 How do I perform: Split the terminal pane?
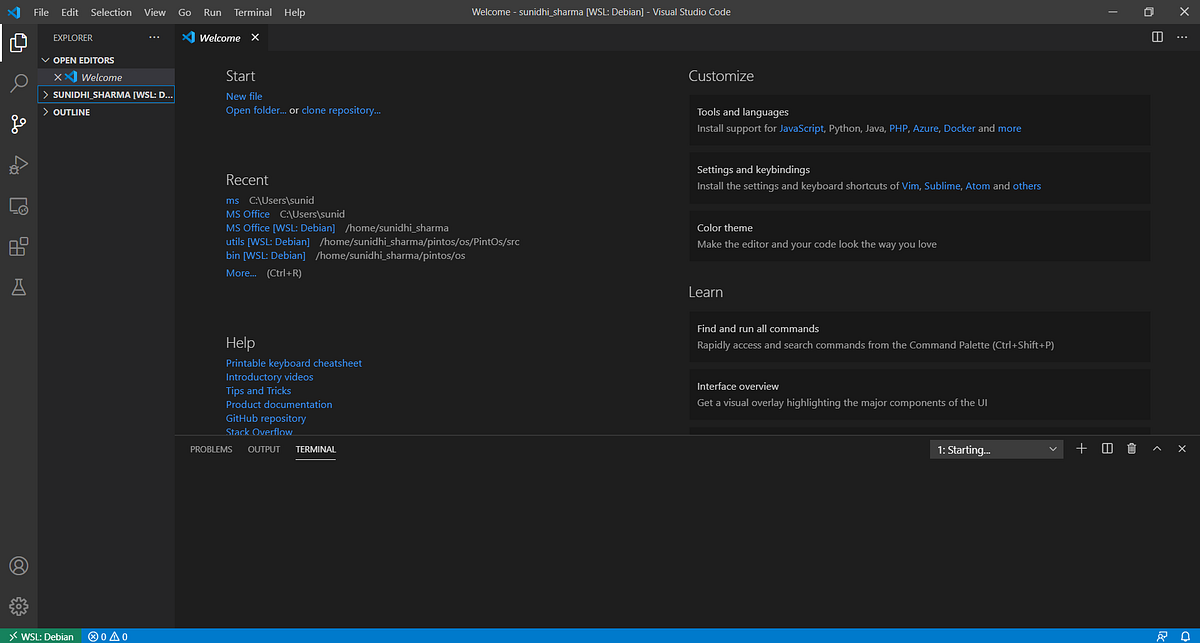[1106, 448]
